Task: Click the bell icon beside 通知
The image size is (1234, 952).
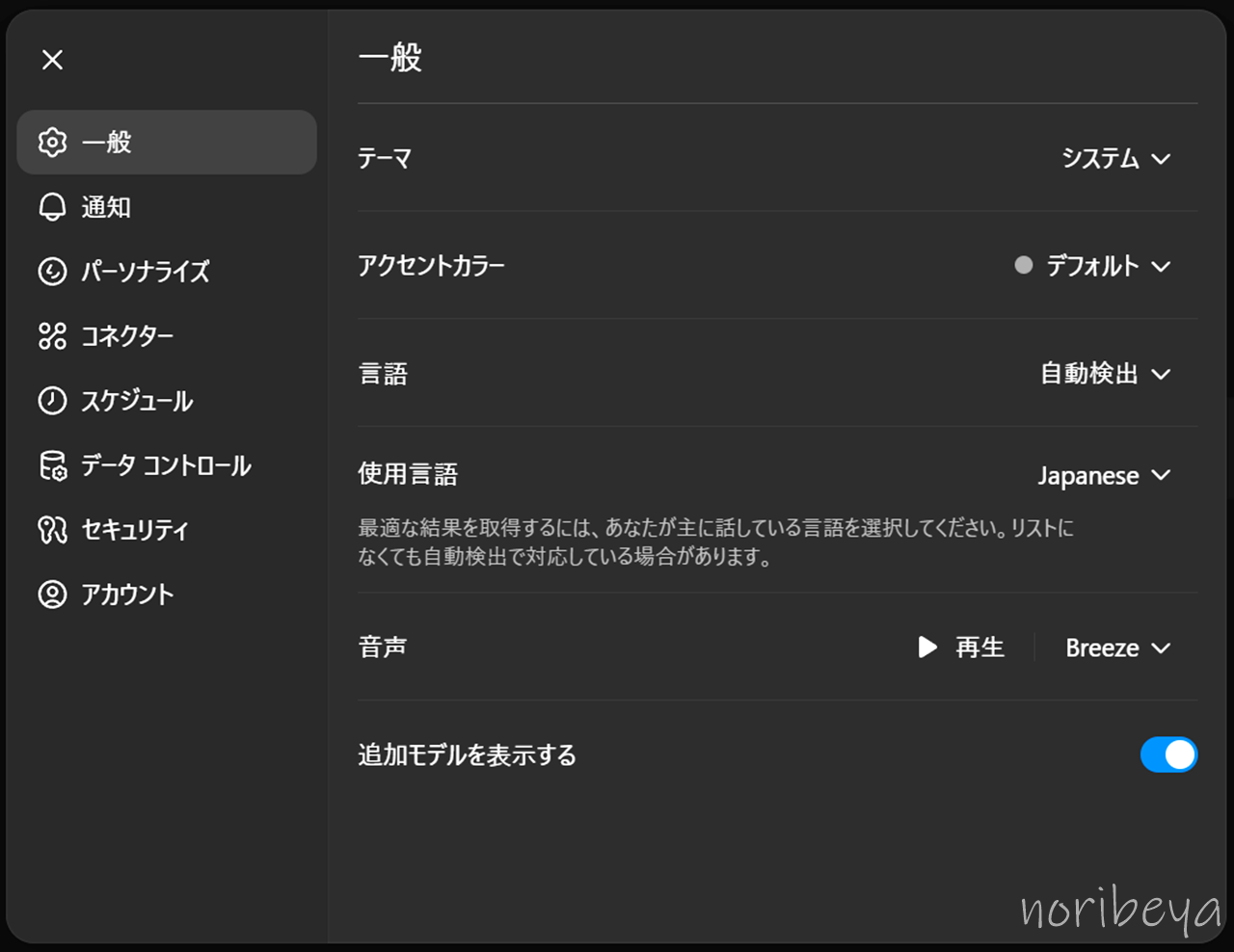Action: pos(52,207)
